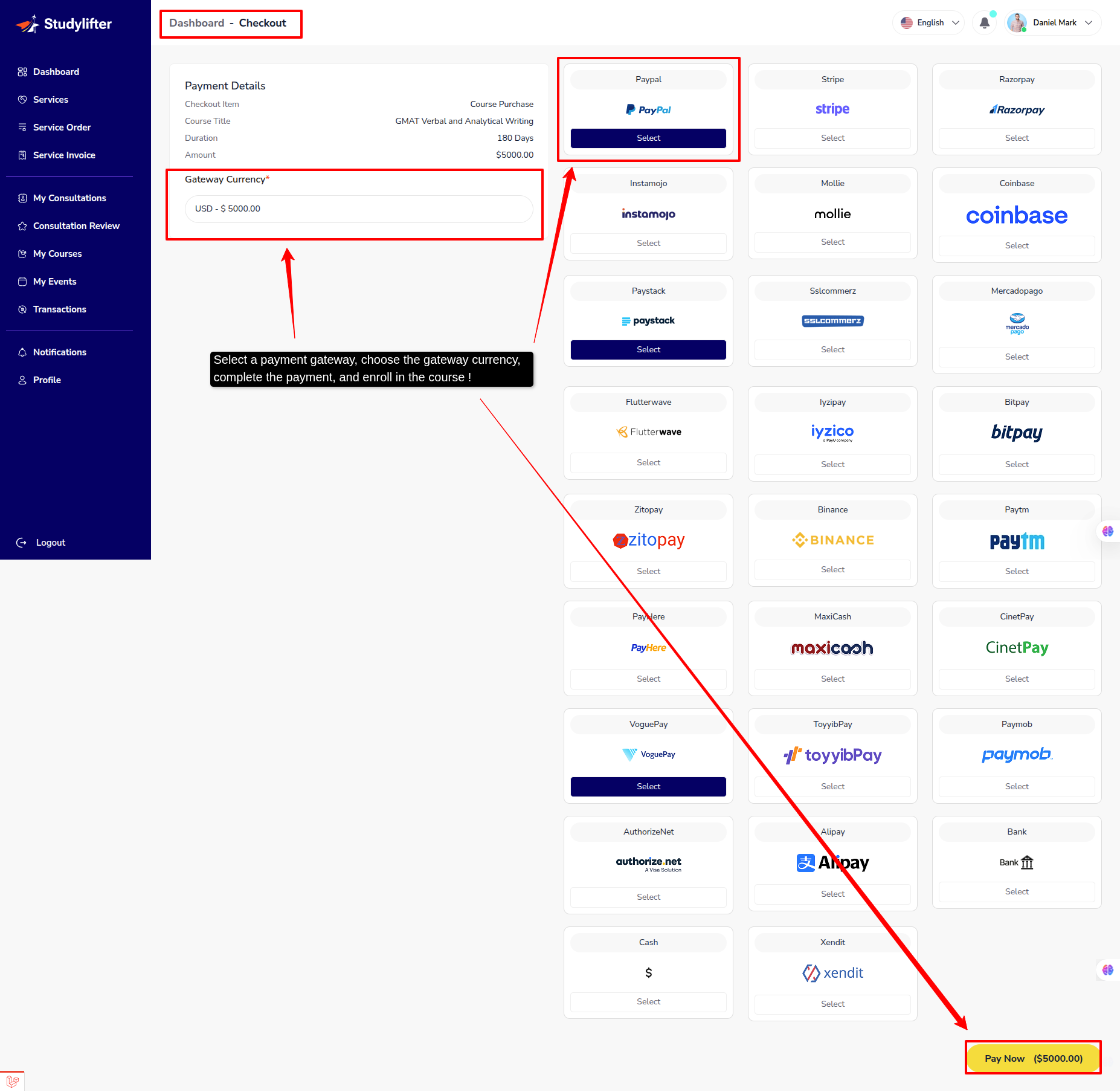Click the Studylifter logo
1120x1092 pixels.
63,24
